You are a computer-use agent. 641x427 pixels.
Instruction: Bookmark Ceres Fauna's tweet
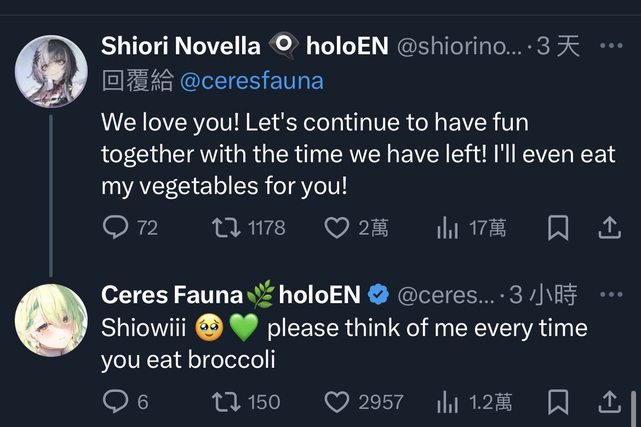pyautogui.click(x=558, y=402)
